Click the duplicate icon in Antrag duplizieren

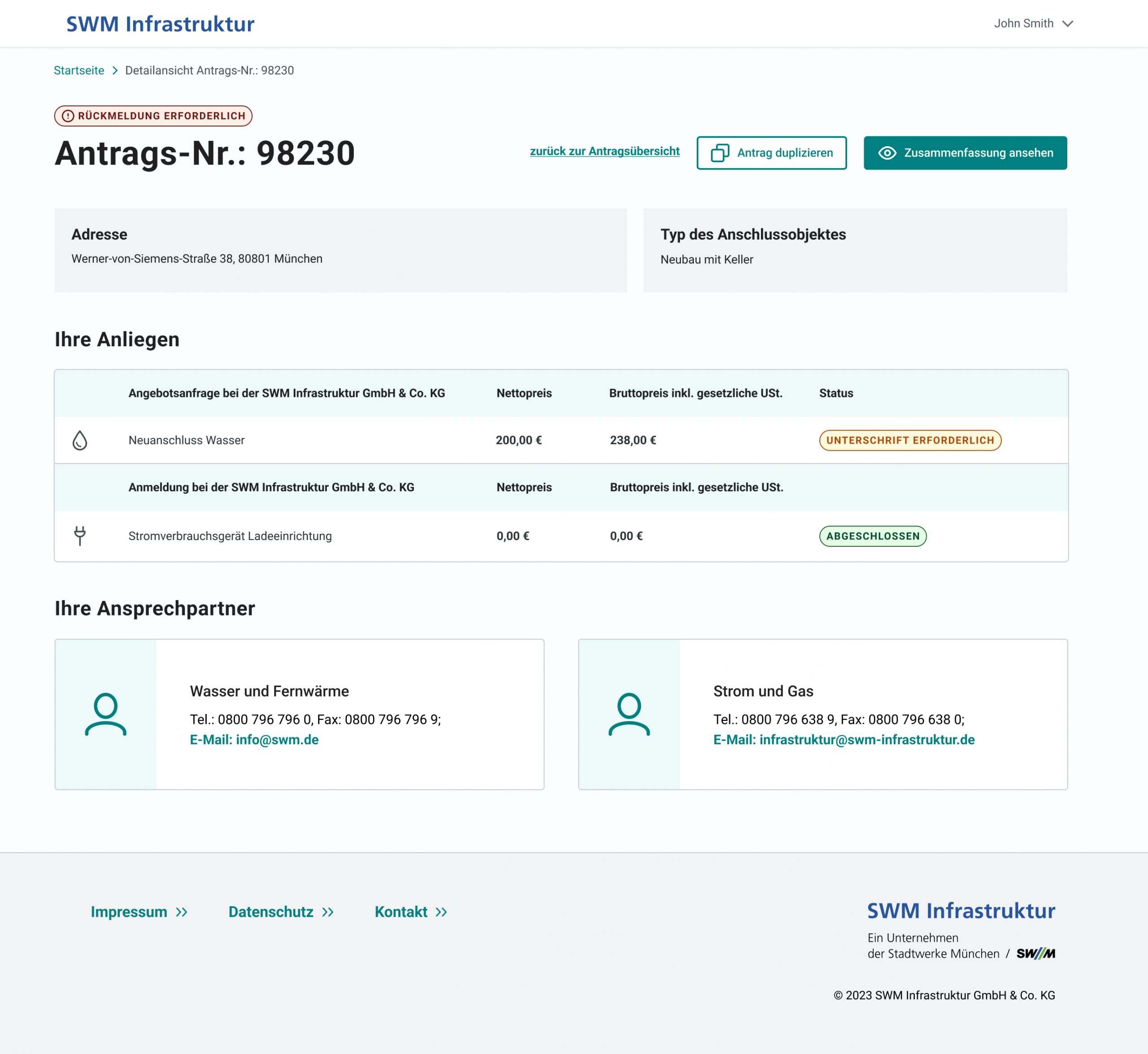click(720, 153)
